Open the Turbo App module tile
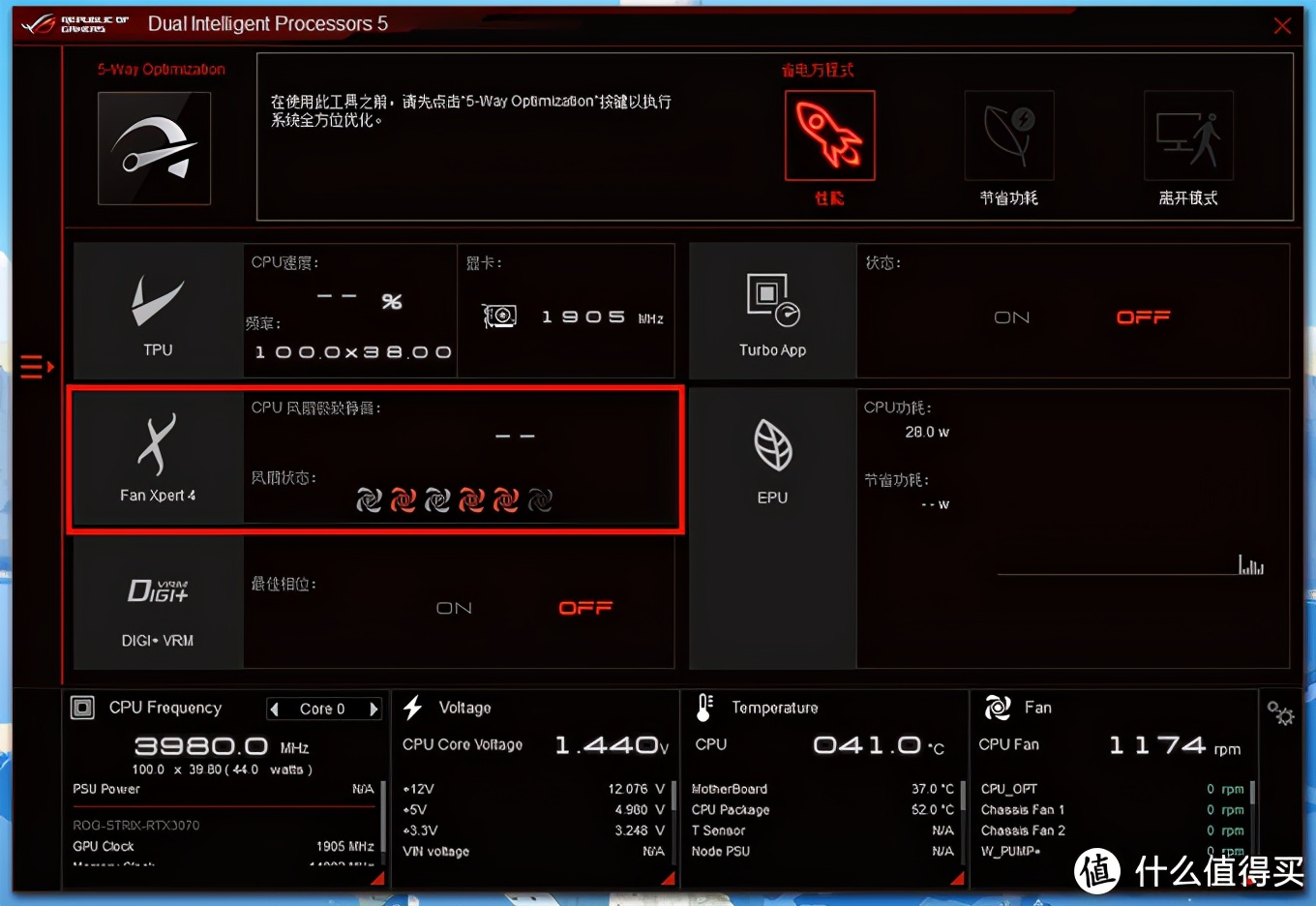The image size is (1316, 906). coord(772,311)
